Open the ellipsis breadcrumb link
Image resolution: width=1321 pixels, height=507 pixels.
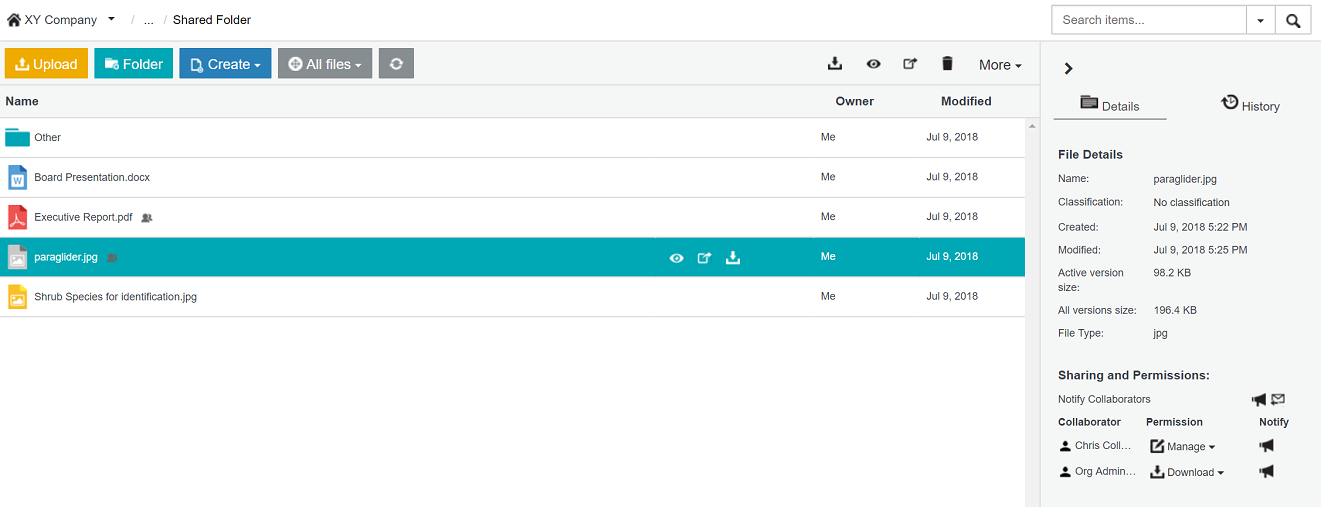coord(149,20)
